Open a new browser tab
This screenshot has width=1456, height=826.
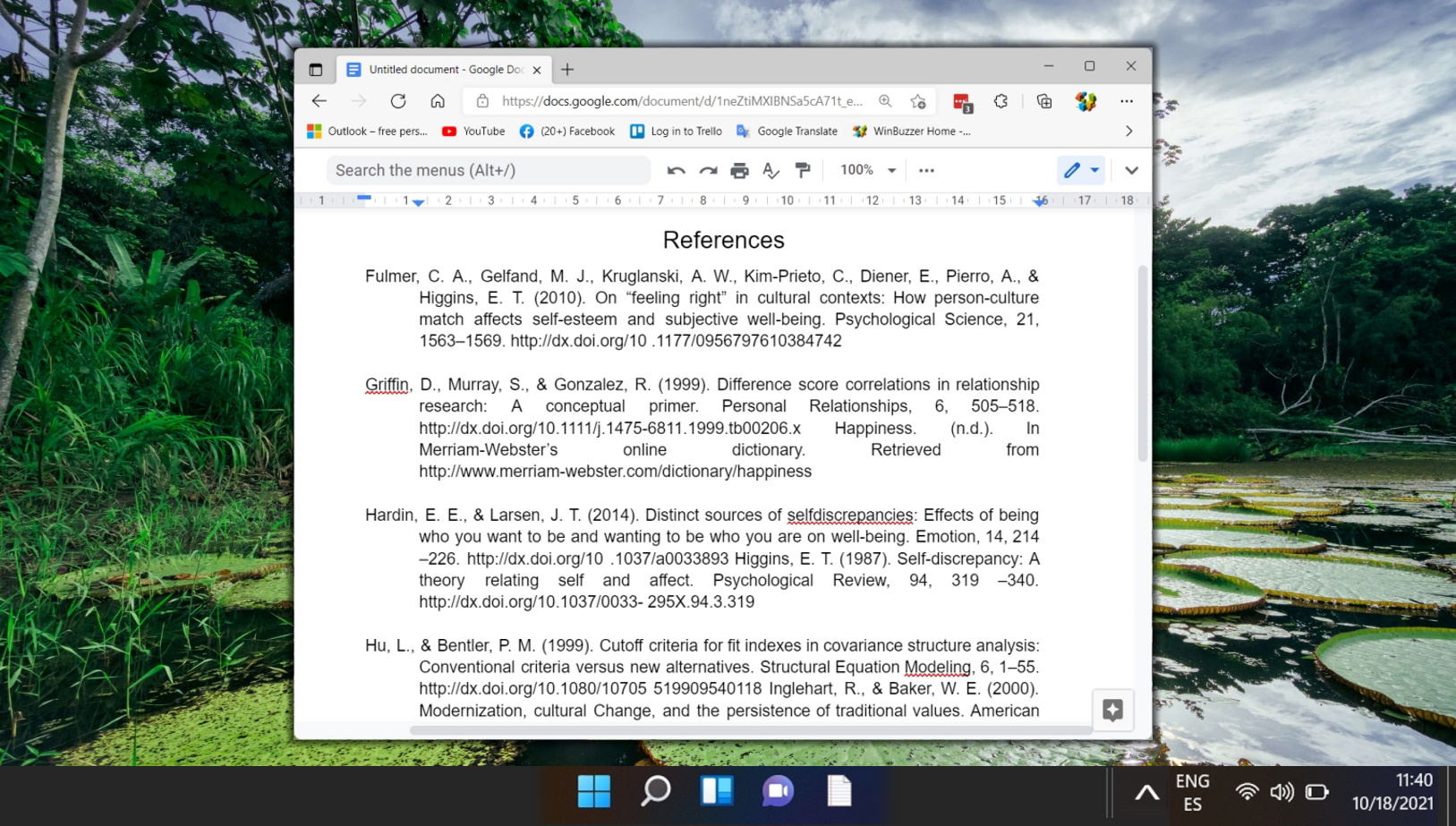click(x=567, y=70)
